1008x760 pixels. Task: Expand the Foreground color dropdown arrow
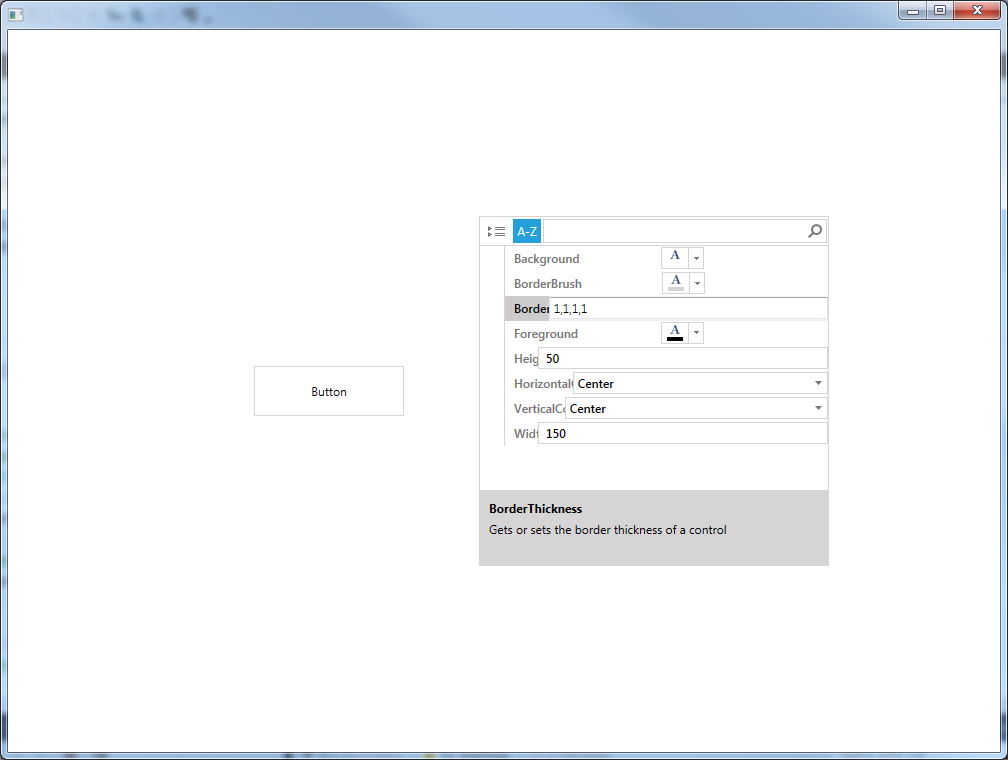696,333
